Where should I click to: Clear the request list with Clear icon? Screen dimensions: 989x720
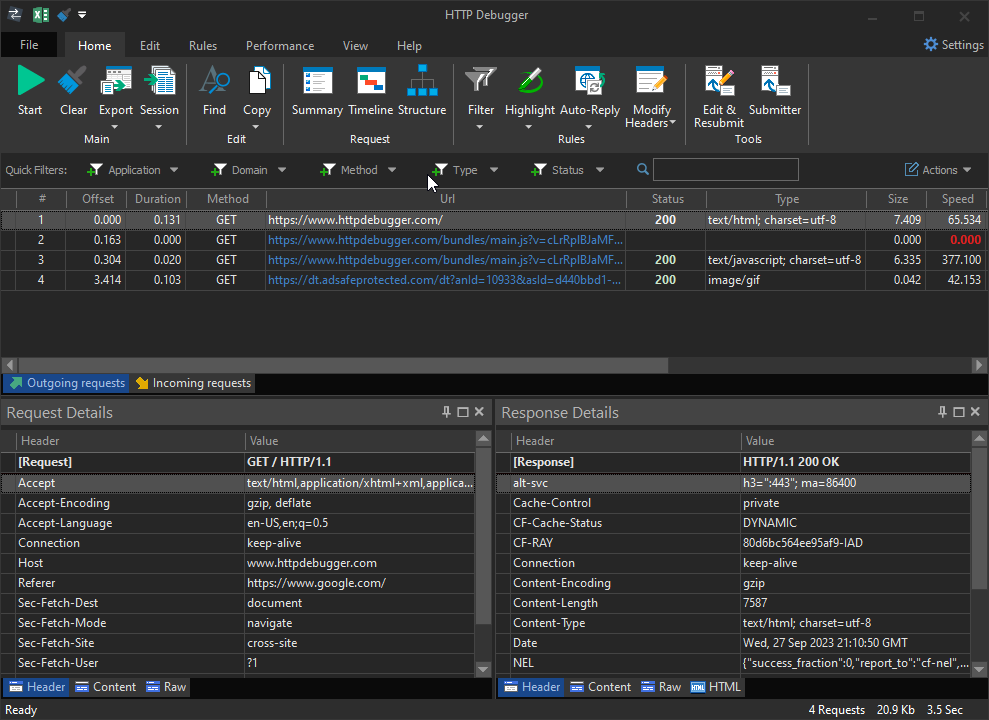pos(73,90)
